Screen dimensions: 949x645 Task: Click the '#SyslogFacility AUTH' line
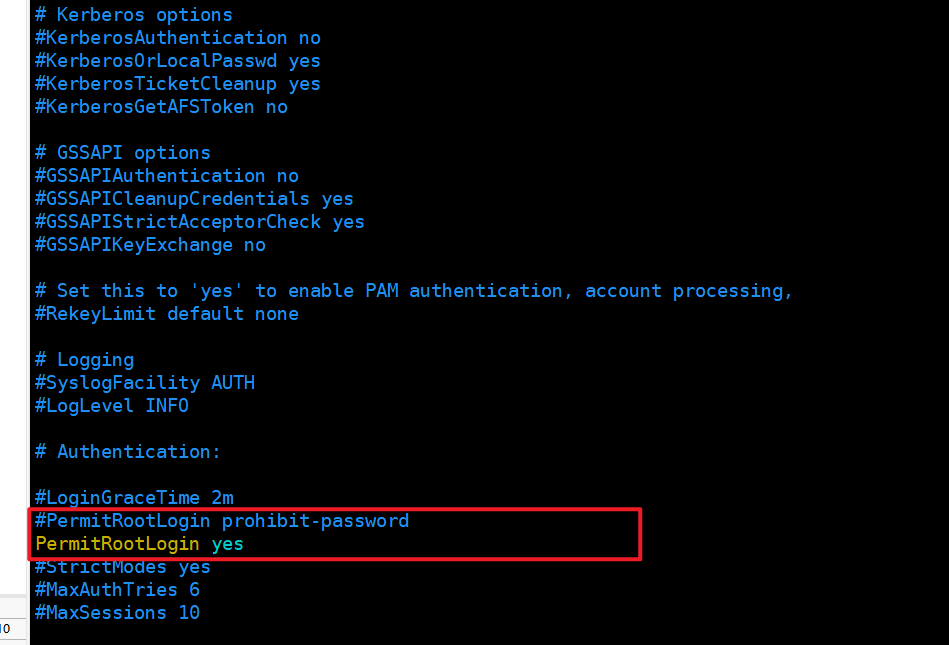tap(145, 383)
